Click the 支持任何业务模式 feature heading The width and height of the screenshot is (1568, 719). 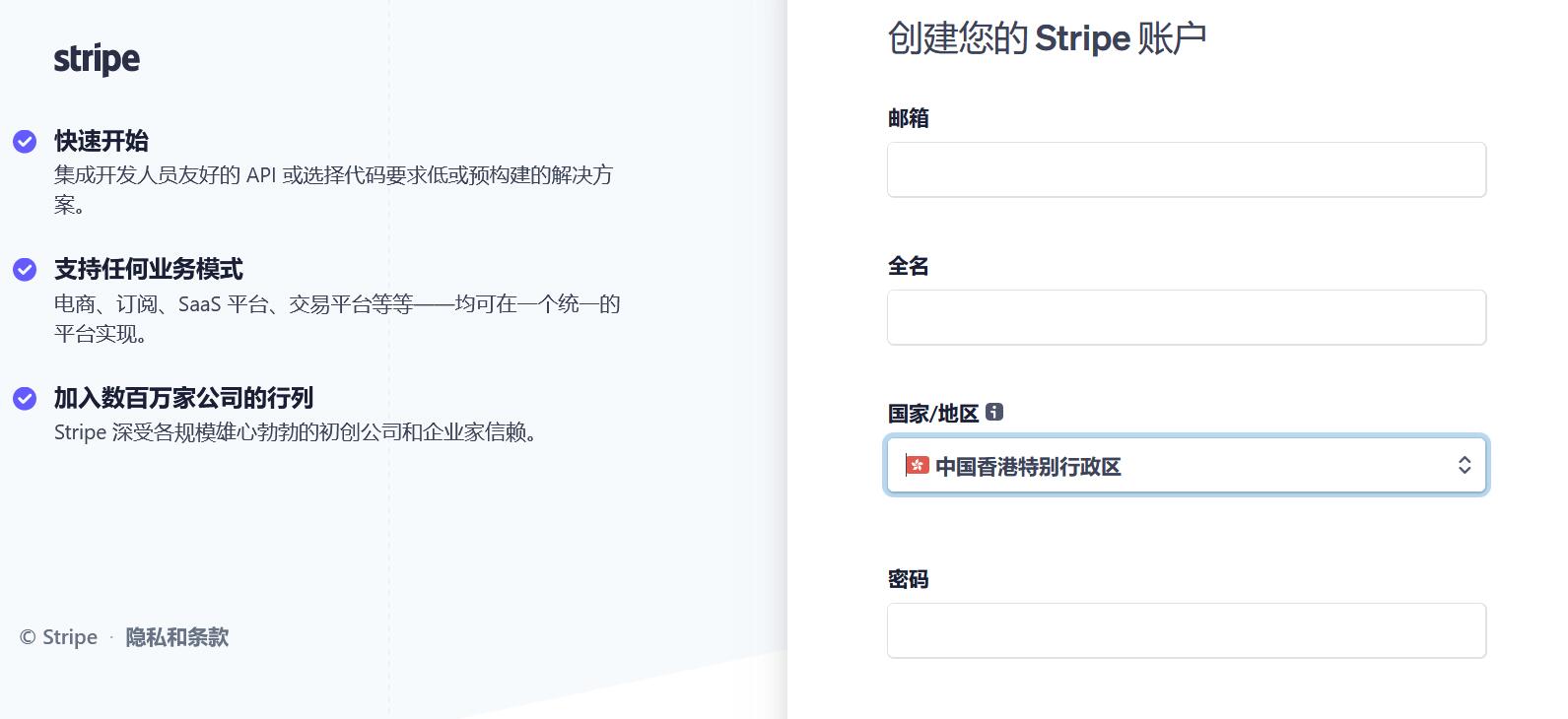click(149, 269)
